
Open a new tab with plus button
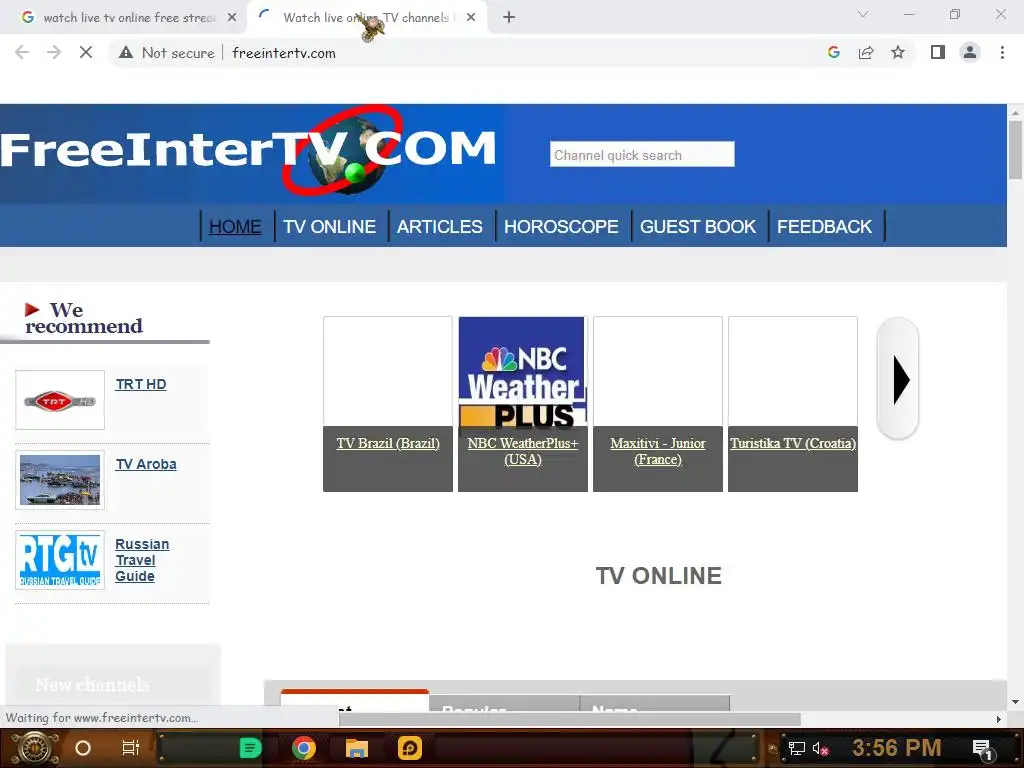tap(509, 18)
